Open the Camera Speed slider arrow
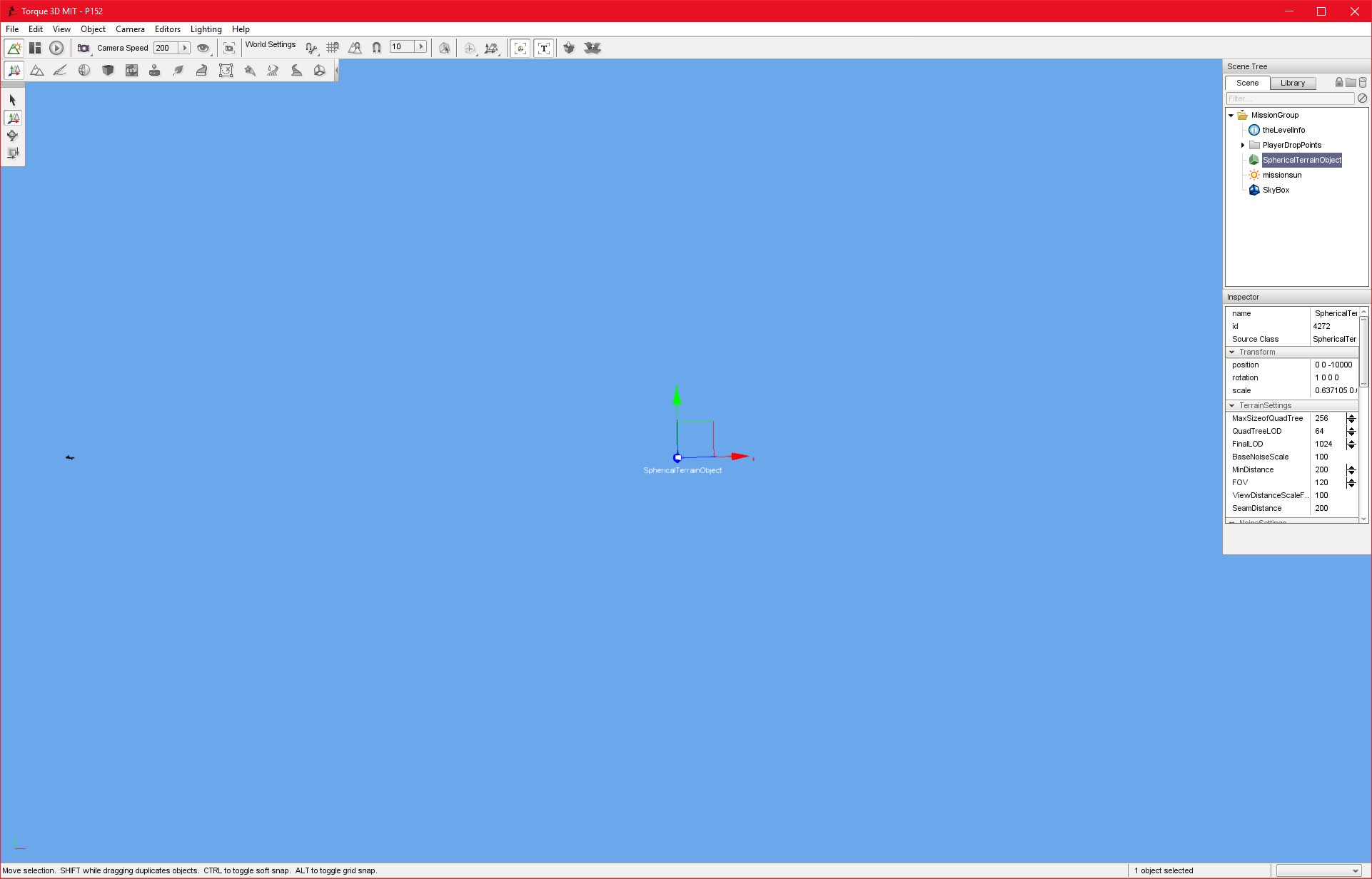This screenshot has height=879, width=1372. 184,48
